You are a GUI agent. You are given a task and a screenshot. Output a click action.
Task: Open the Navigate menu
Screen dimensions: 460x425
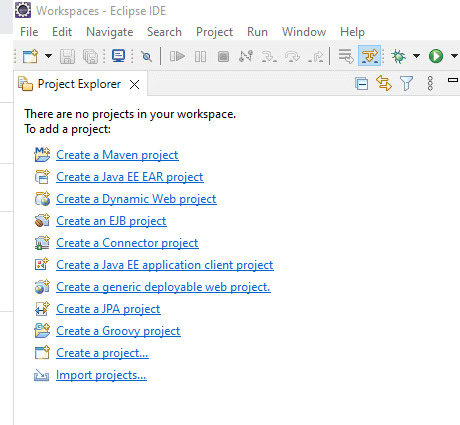pos(110,32)
